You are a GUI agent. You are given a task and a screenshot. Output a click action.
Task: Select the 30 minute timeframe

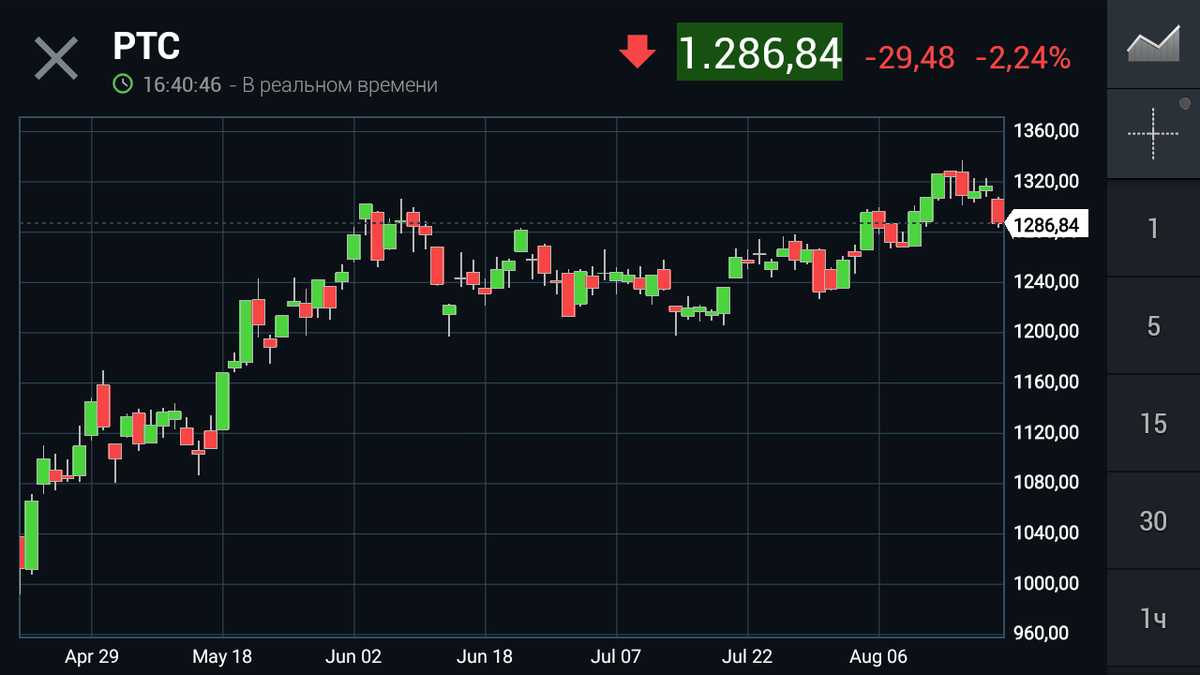pyautogui.click(x=1154, y=521)
